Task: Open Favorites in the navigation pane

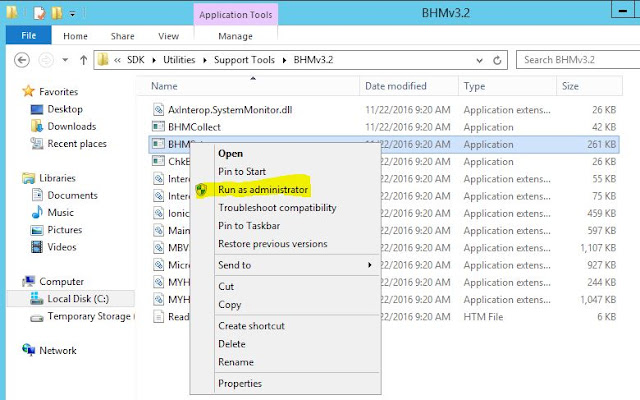Action: tap(58, 91)
